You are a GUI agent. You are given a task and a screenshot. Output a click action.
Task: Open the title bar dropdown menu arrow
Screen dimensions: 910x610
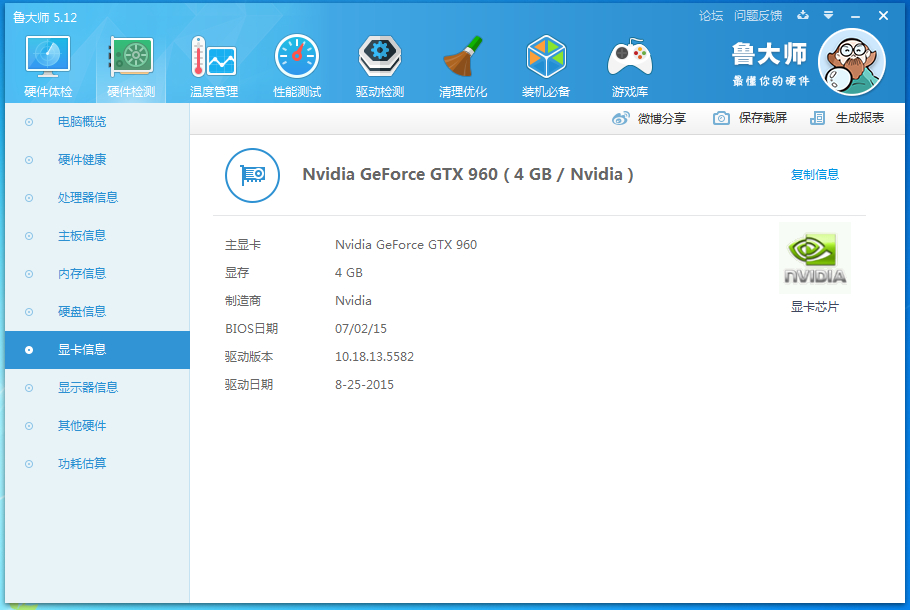coord(829,15)
